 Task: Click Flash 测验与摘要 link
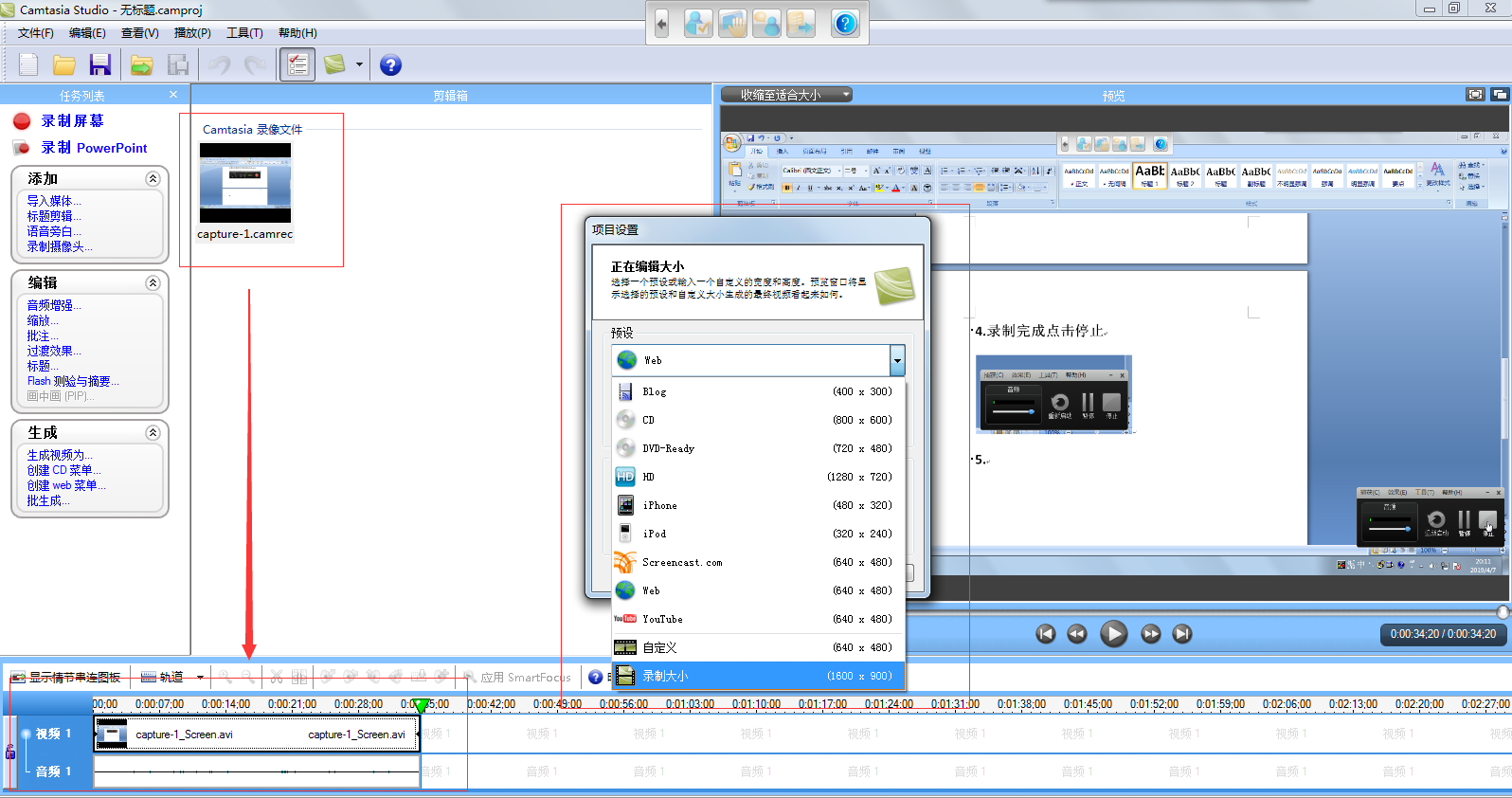[73, 381]
